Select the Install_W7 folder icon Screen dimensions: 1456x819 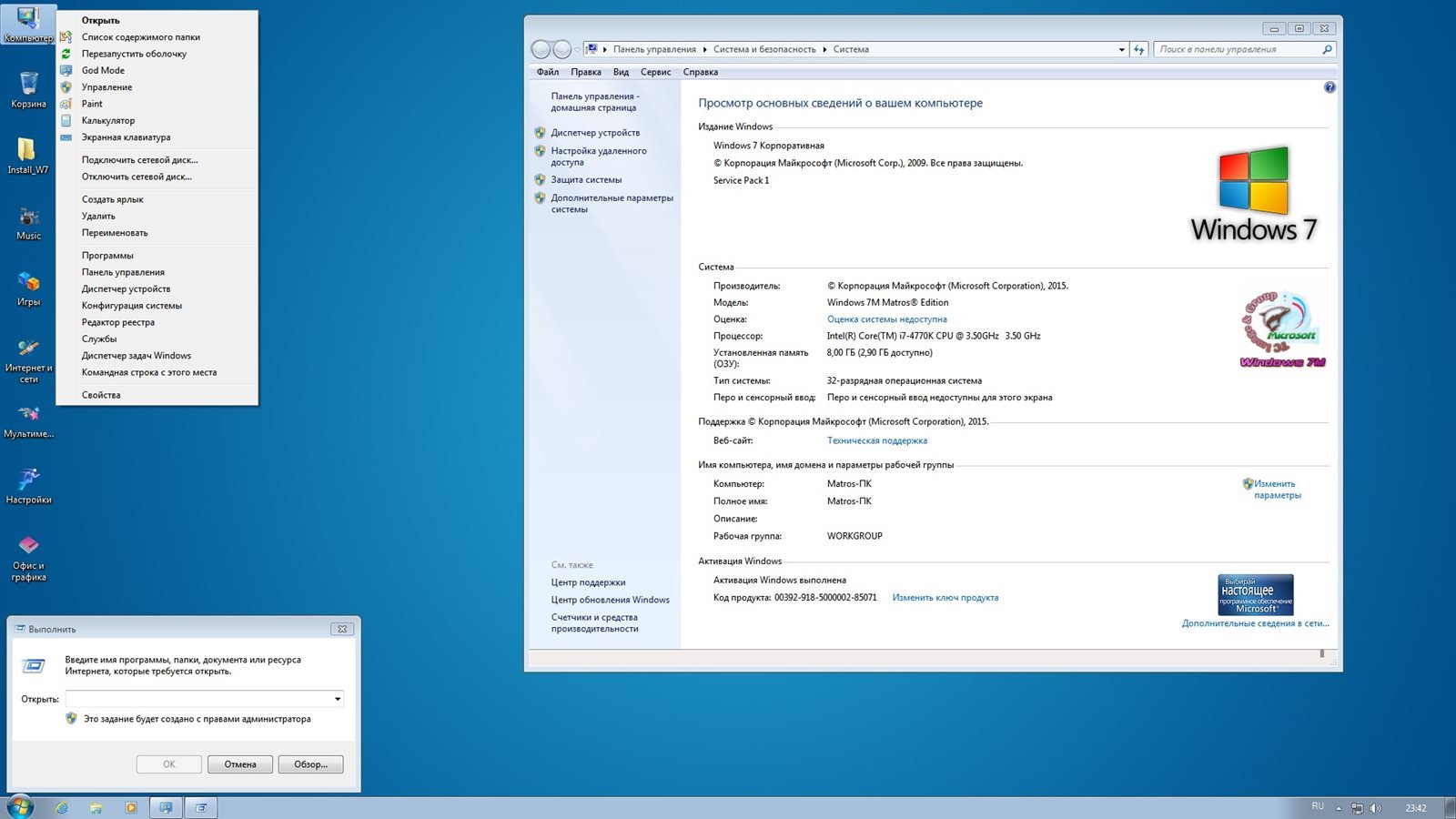(28, 156)
